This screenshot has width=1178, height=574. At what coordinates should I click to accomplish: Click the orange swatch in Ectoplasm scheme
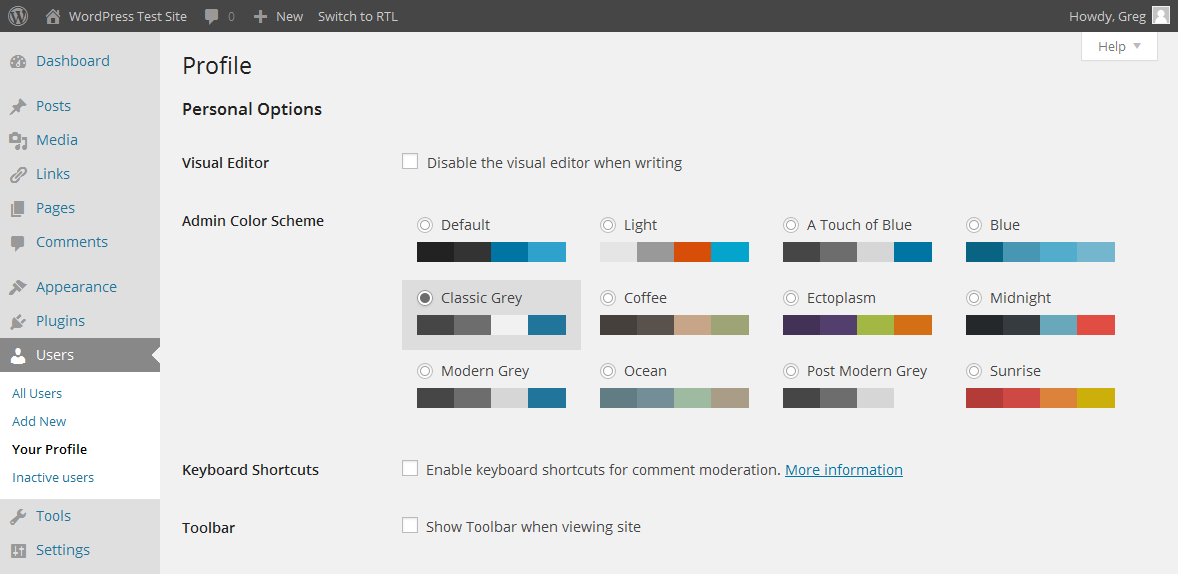[x=913, y=325]
